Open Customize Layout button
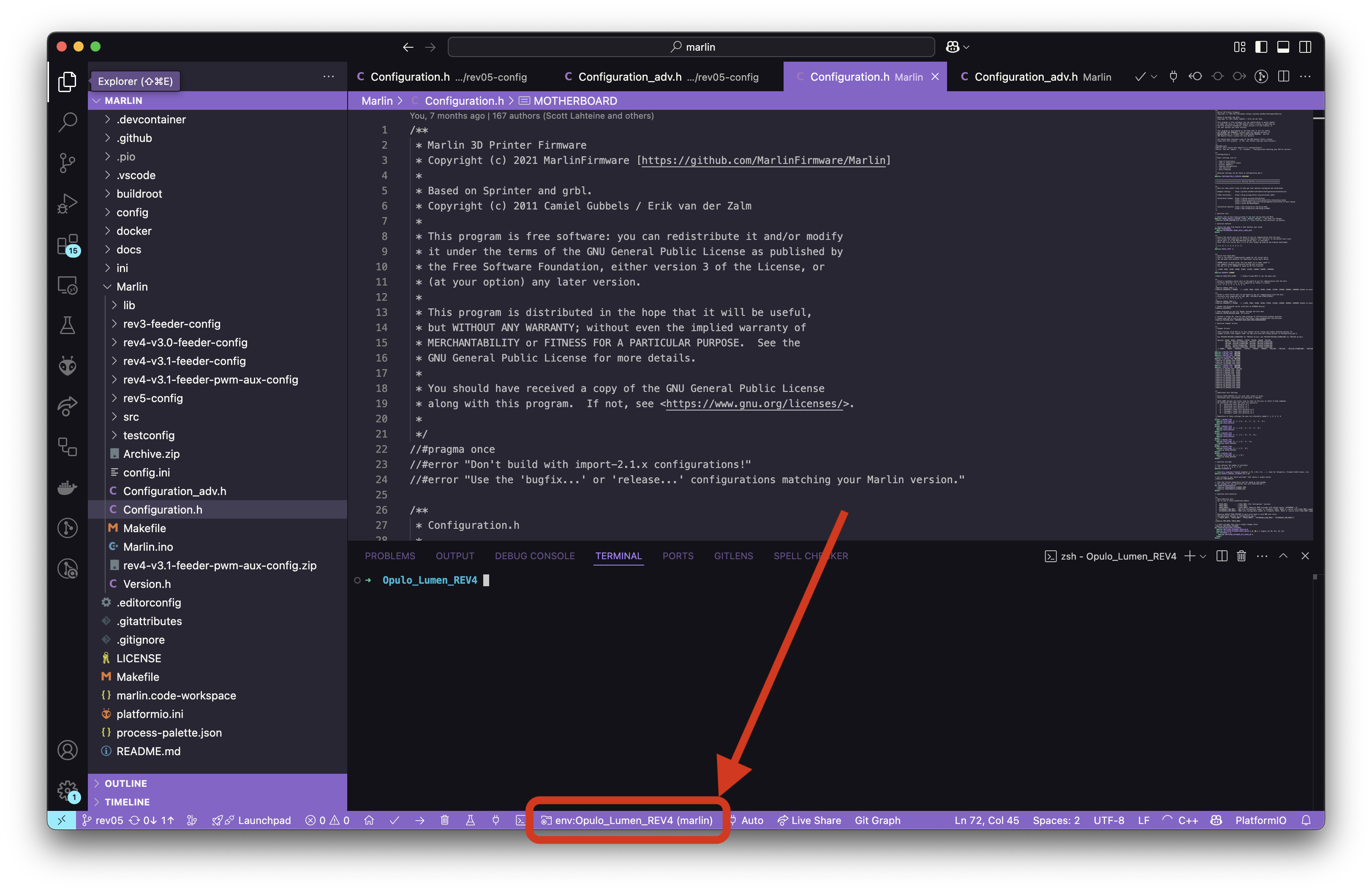Viewport: 1372px width, 892px height. tap(1239, 47)
